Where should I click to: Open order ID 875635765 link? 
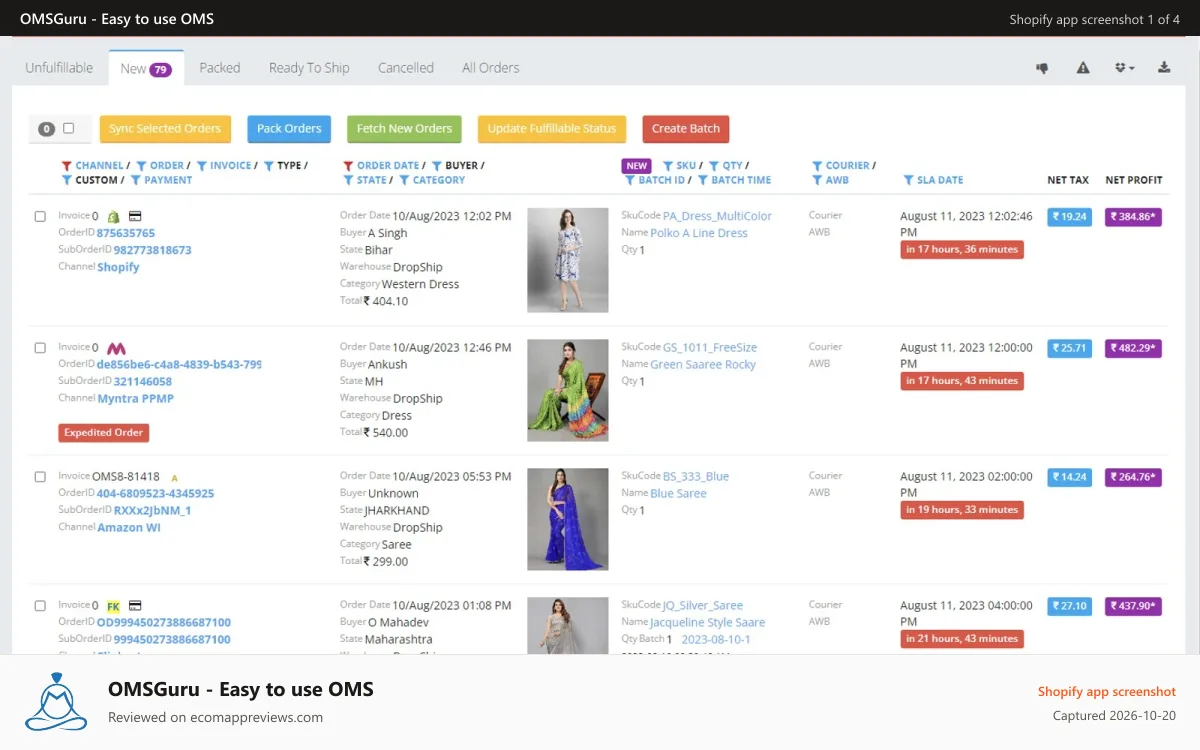point(126,233)
